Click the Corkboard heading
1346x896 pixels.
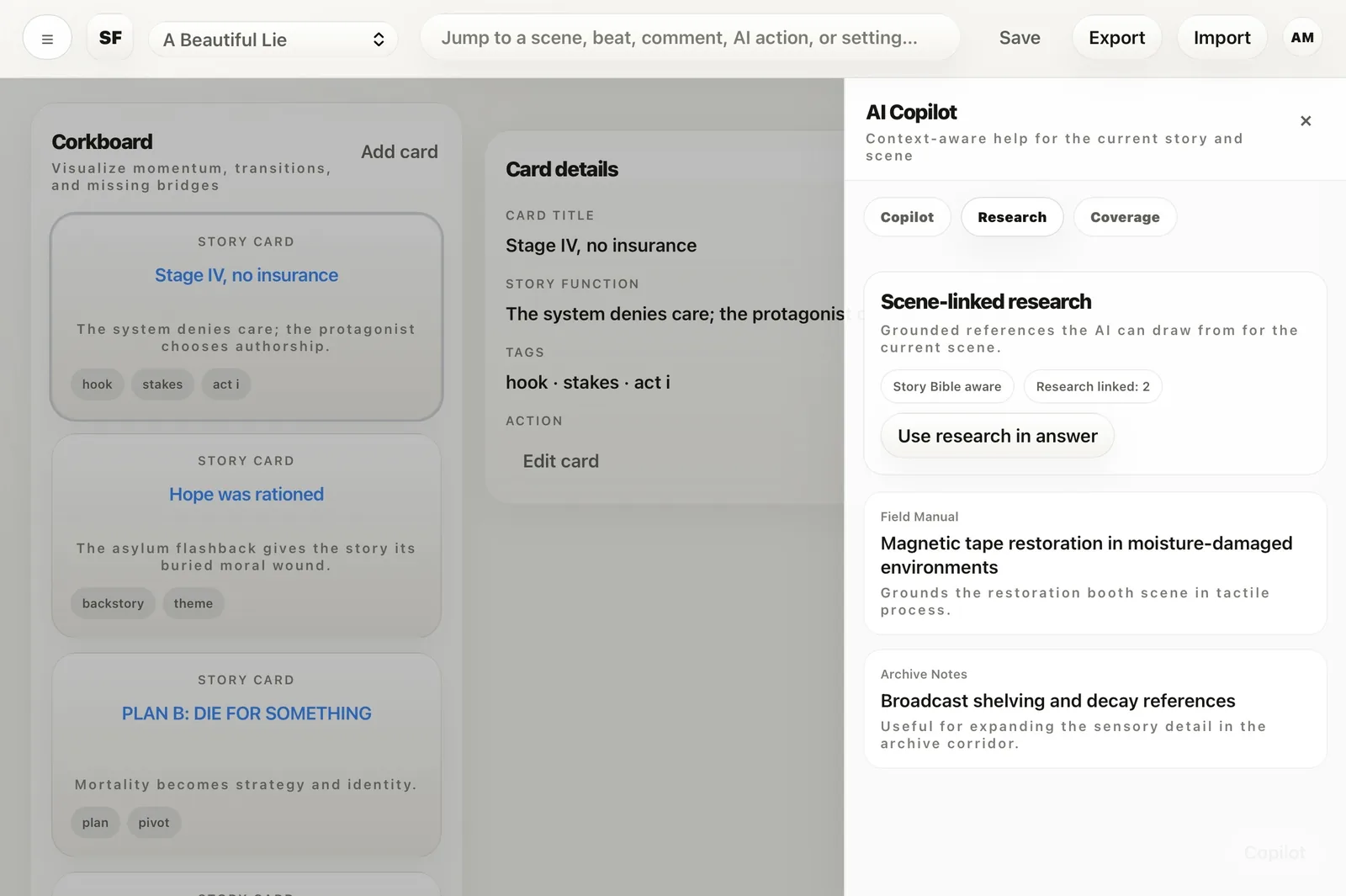[102, 141]
